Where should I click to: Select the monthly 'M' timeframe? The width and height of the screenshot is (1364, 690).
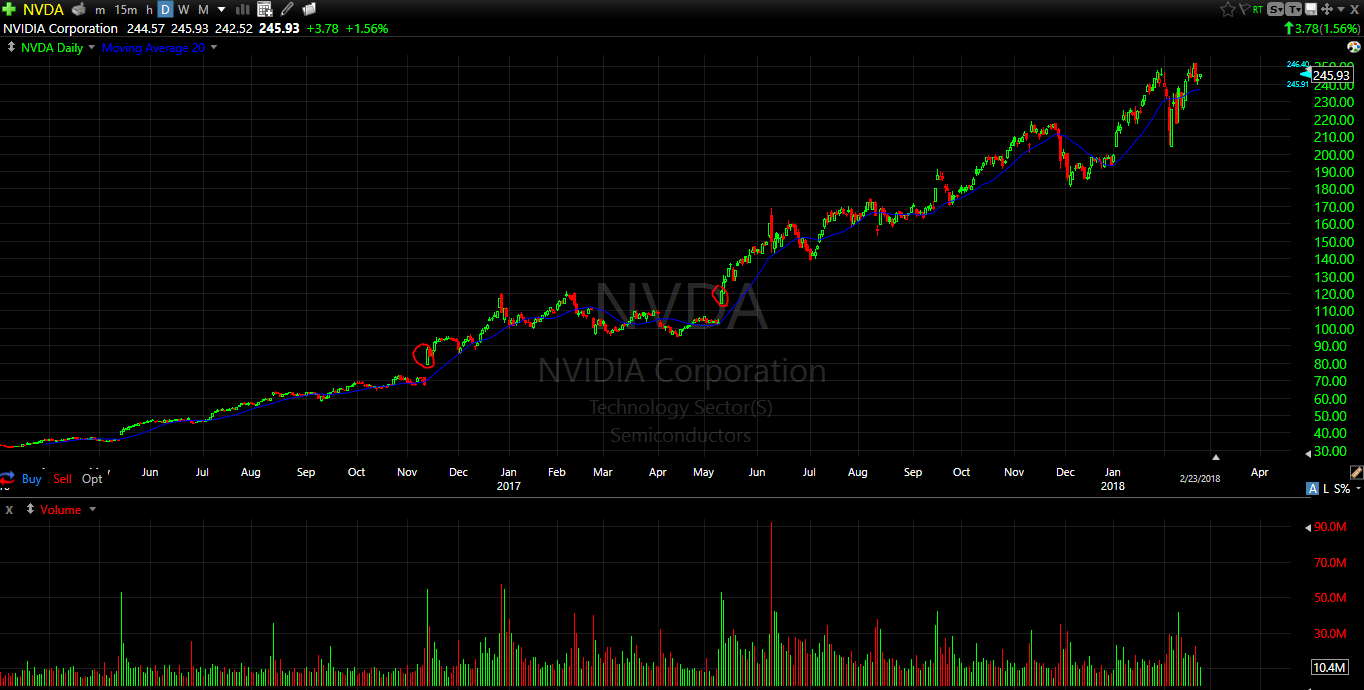point(204,10)
